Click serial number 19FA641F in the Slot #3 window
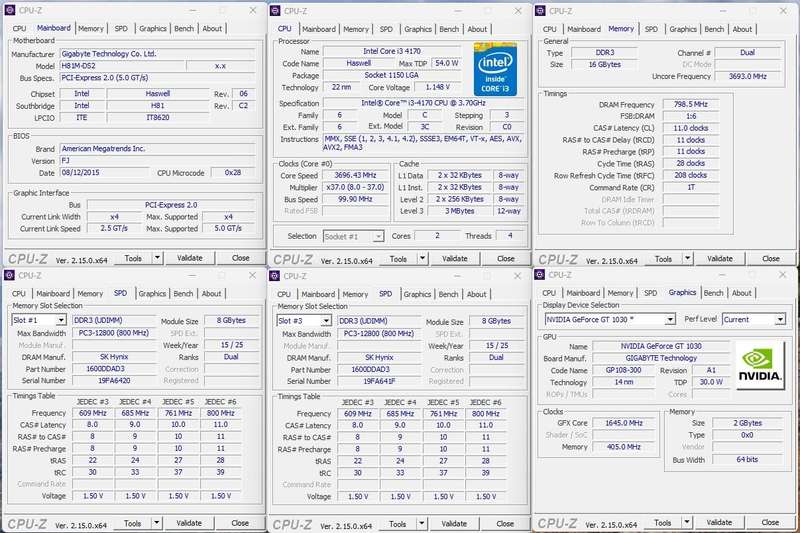 point(379,381)
